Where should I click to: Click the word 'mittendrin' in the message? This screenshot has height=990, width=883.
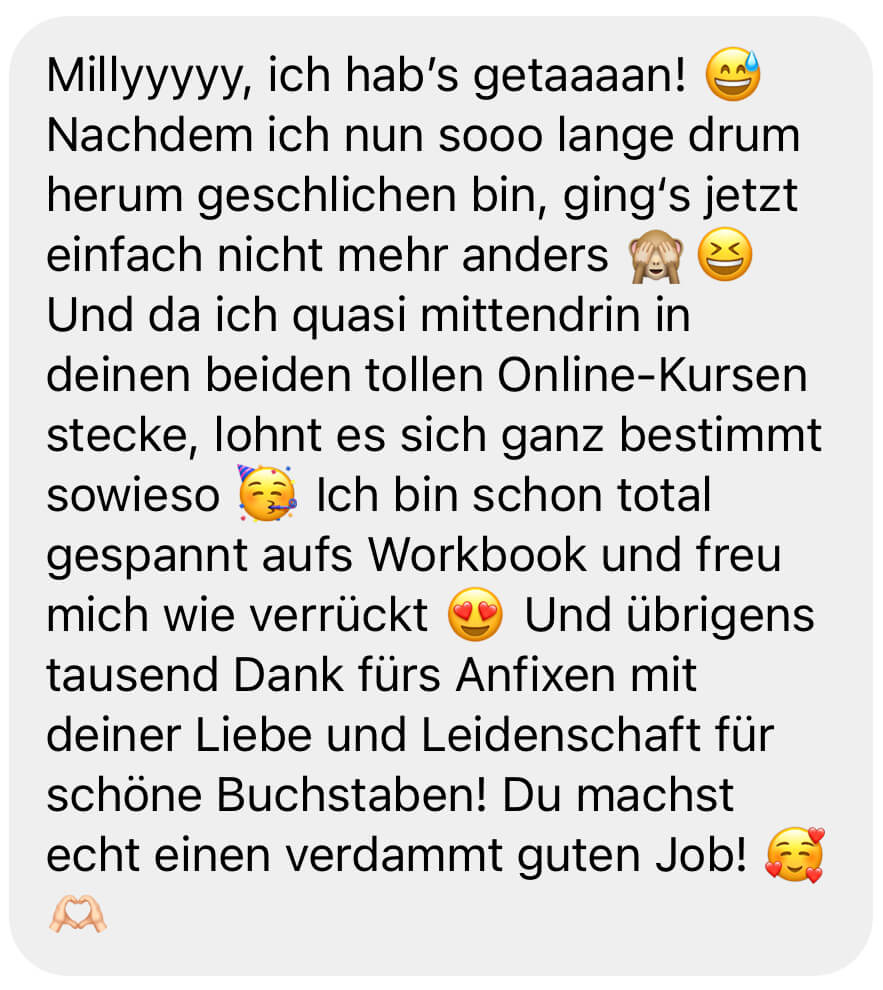[x=530, y=316]
